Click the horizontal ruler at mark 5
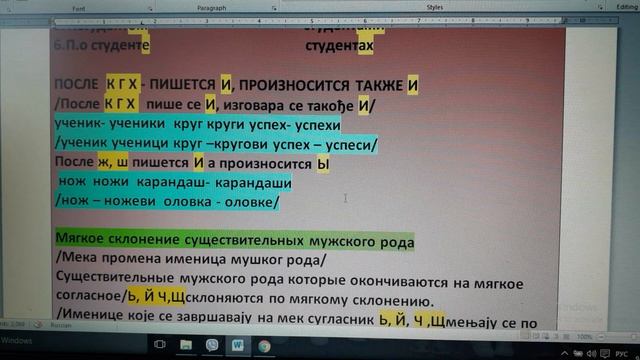The width and height of the screenshot is (640, 360). click(x=312, y=20)
